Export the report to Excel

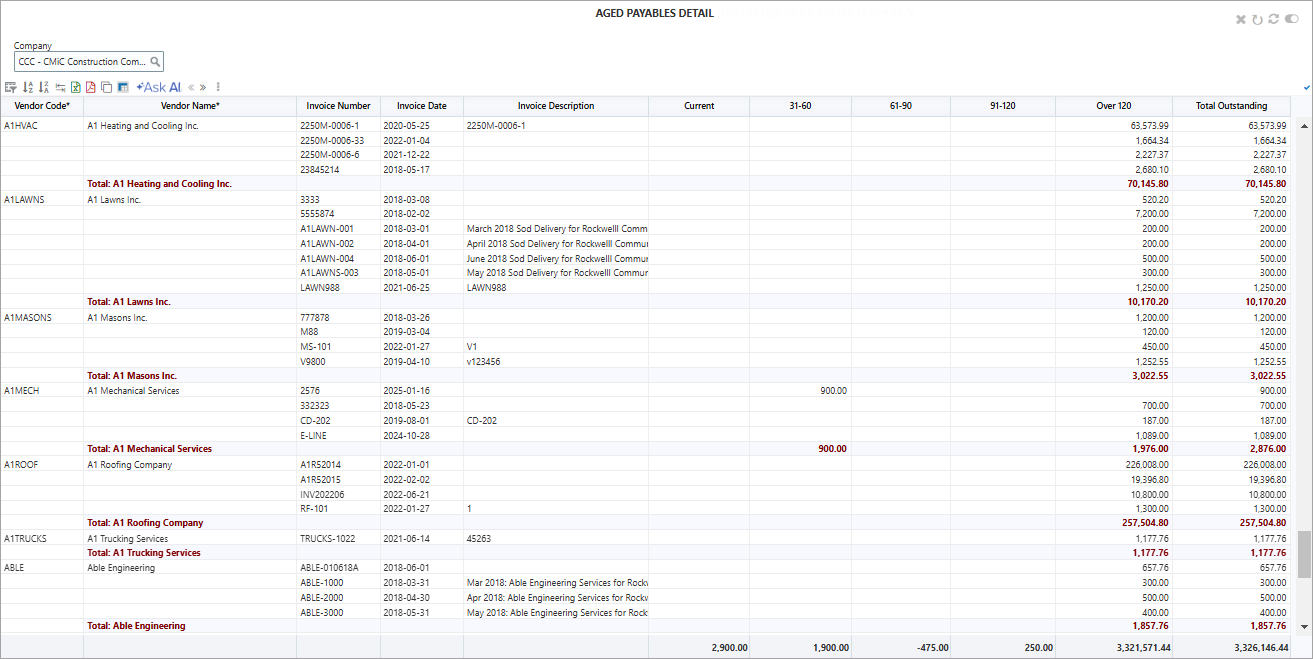(x=76, y=87)
